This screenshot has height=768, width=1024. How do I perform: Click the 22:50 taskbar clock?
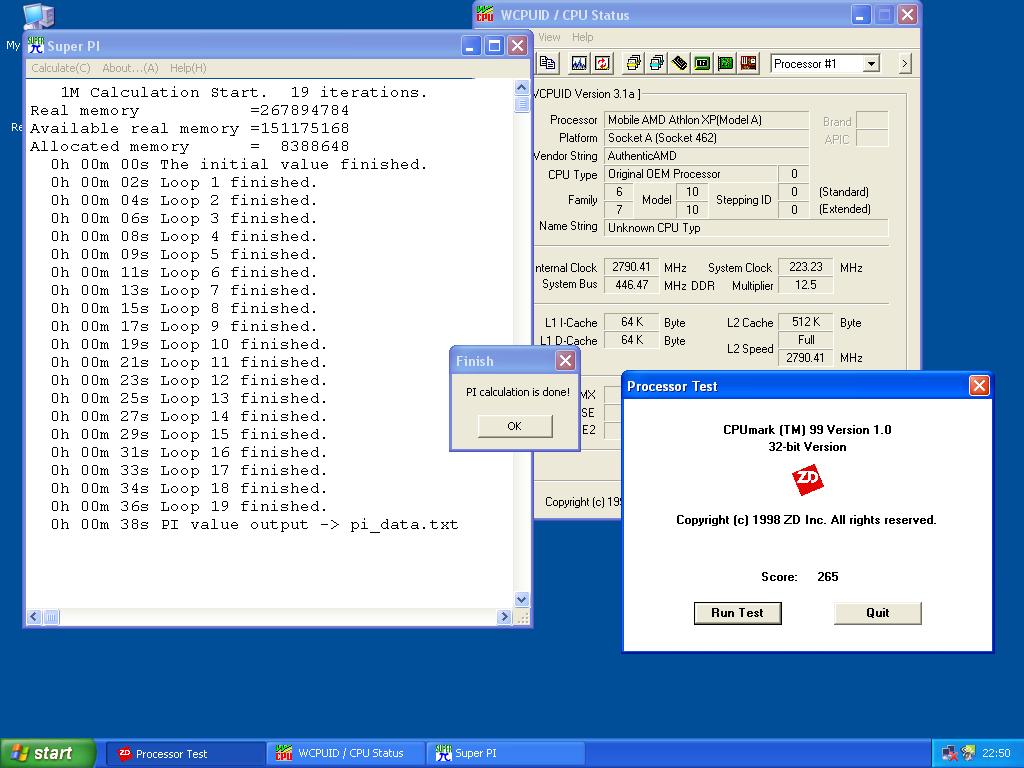(996, 754)
